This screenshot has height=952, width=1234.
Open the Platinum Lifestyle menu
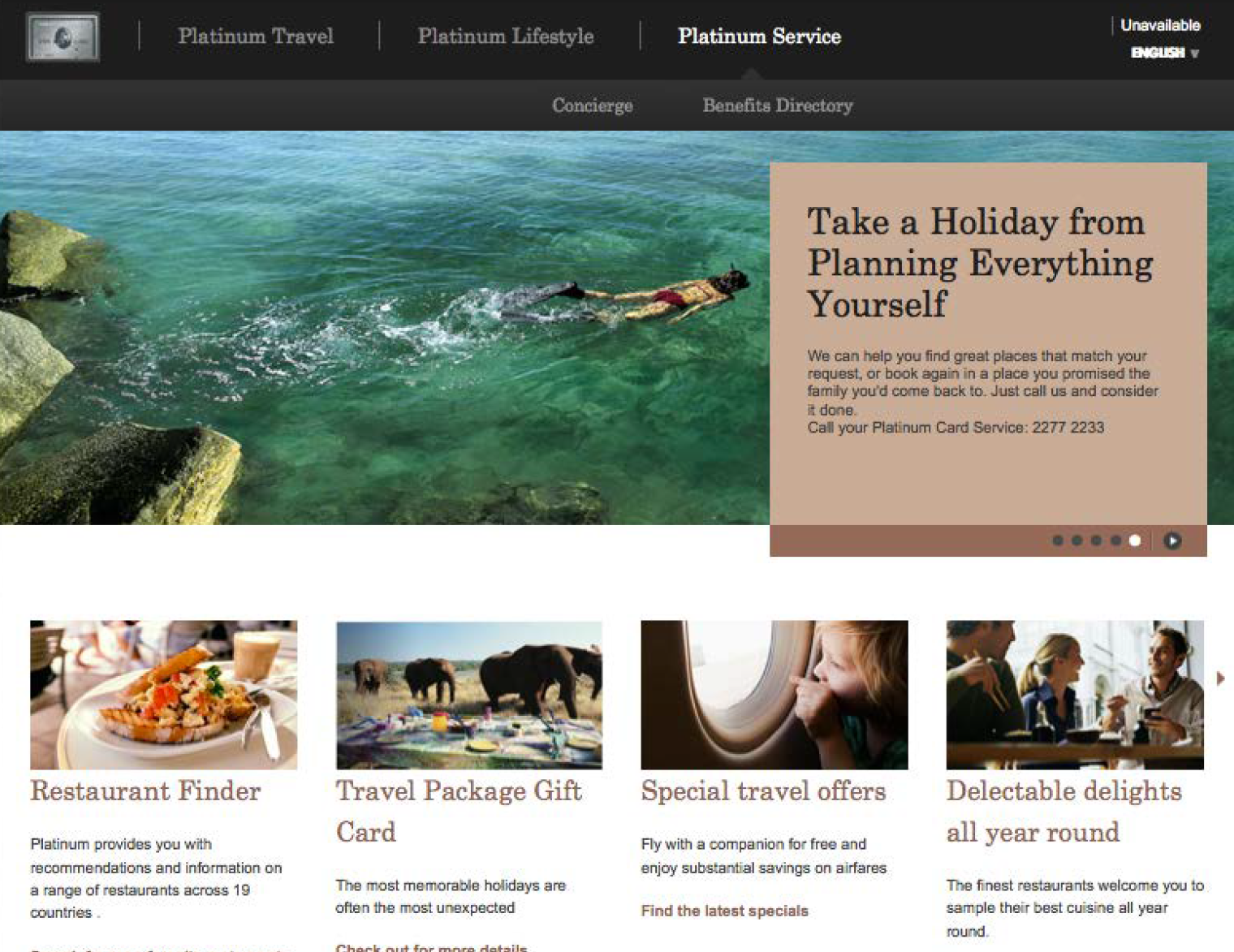tap(505, 36)
